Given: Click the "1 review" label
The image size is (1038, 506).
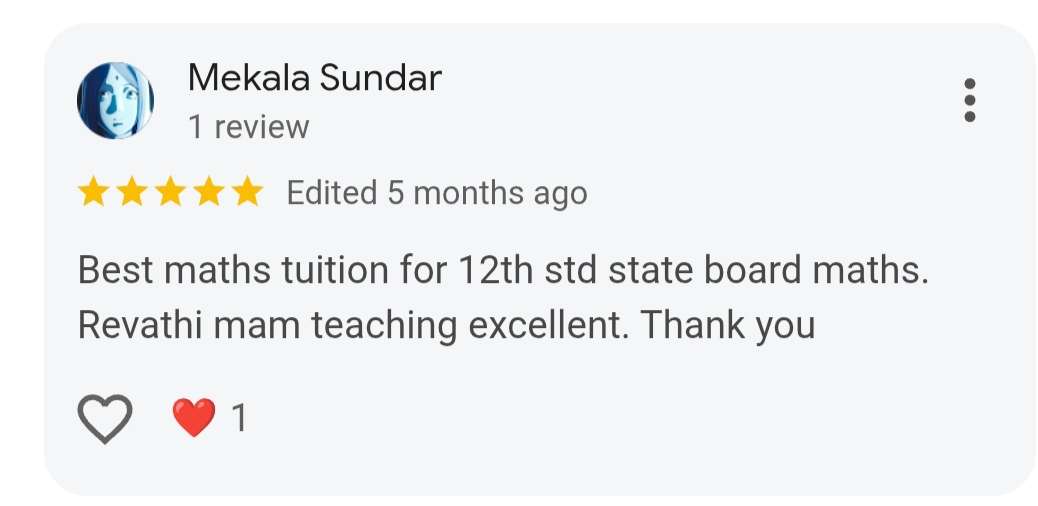Looking at the screenshot, I should pos(248,127).
